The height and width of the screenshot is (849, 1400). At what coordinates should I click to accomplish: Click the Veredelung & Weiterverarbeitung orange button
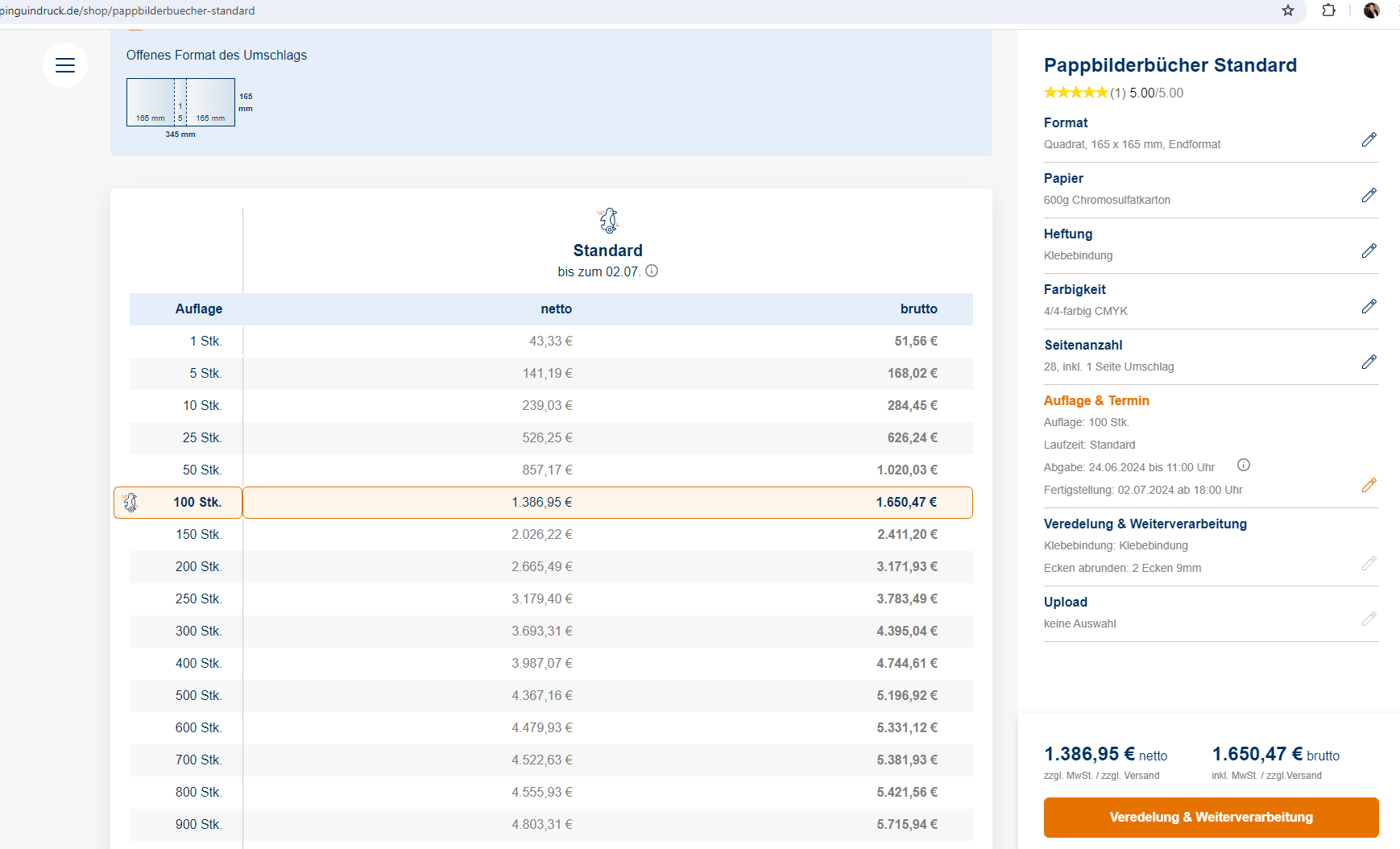[x=1211, y=817]
